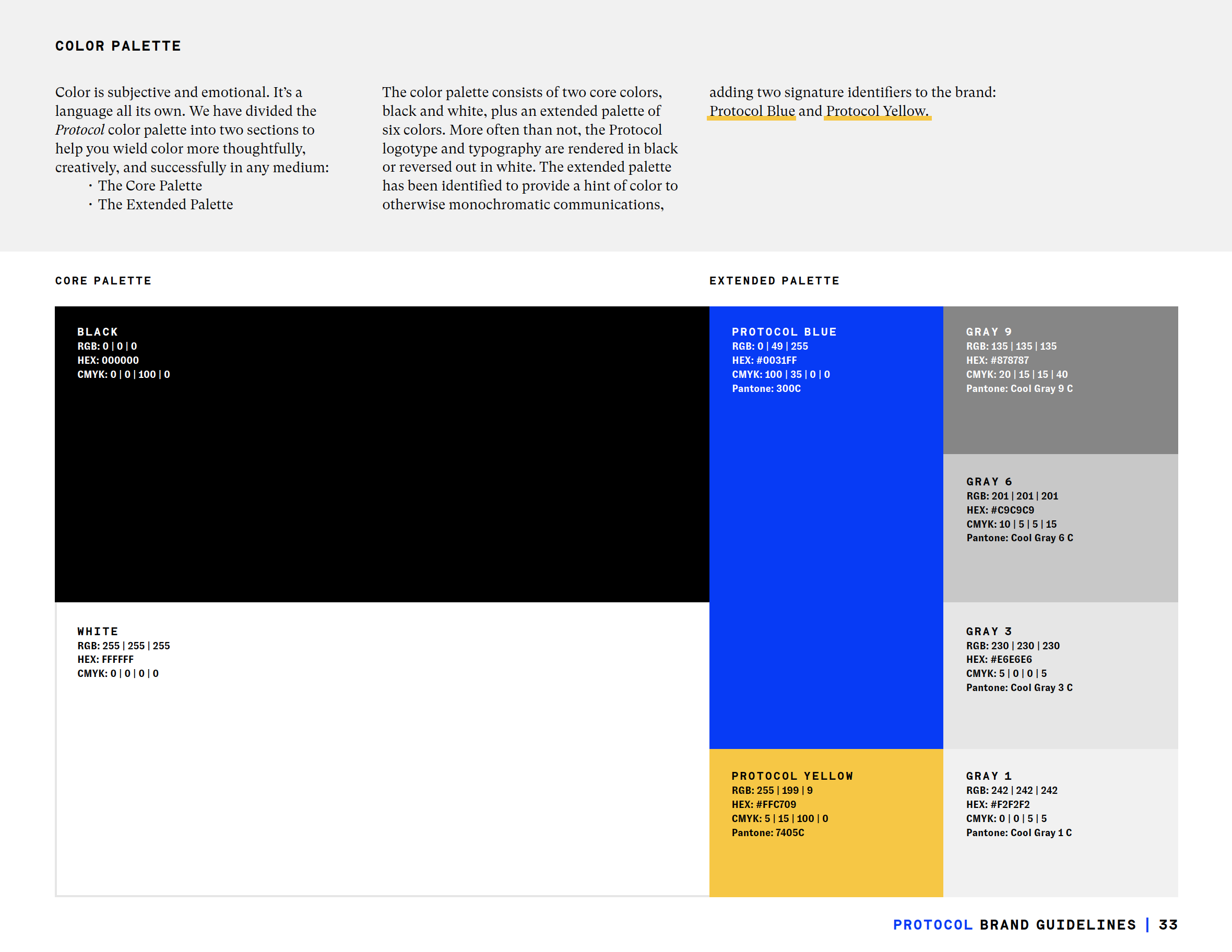
Task: Click 'HEX: 000000' in the Black swatch
Action: [108, 360]
